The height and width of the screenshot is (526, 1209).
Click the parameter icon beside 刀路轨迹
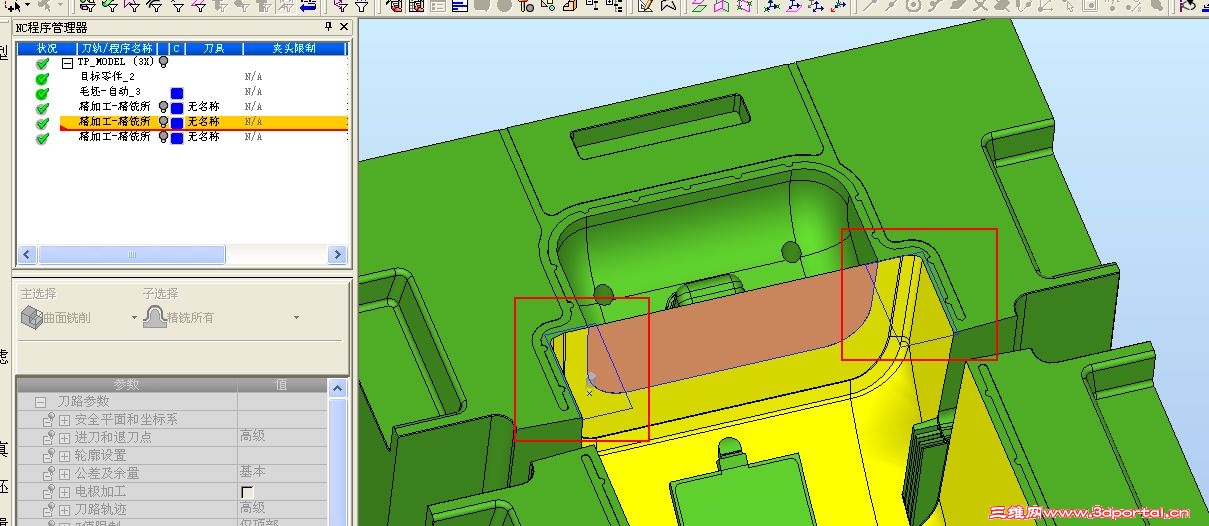[48, 508]
